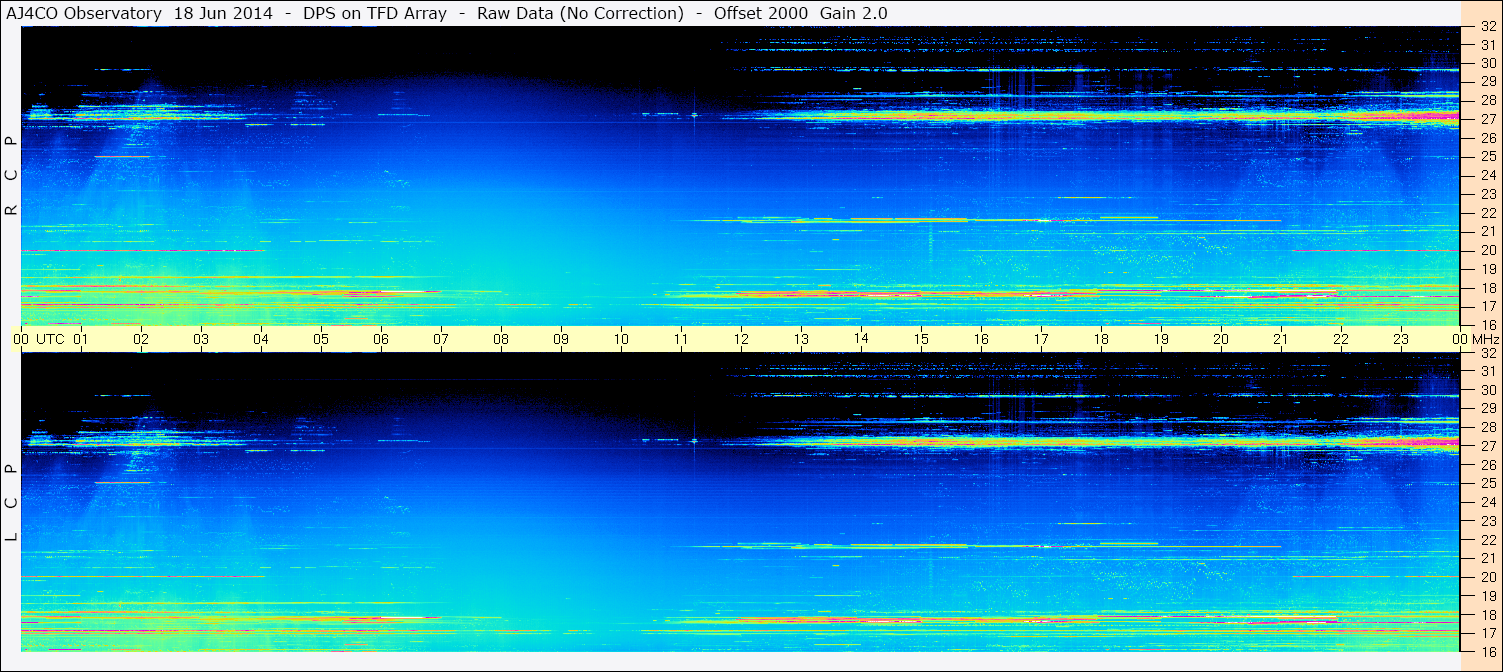The image size is (1503, 672).
Task: Select the 11 hour marker on time axis
Action: [681, 339]
